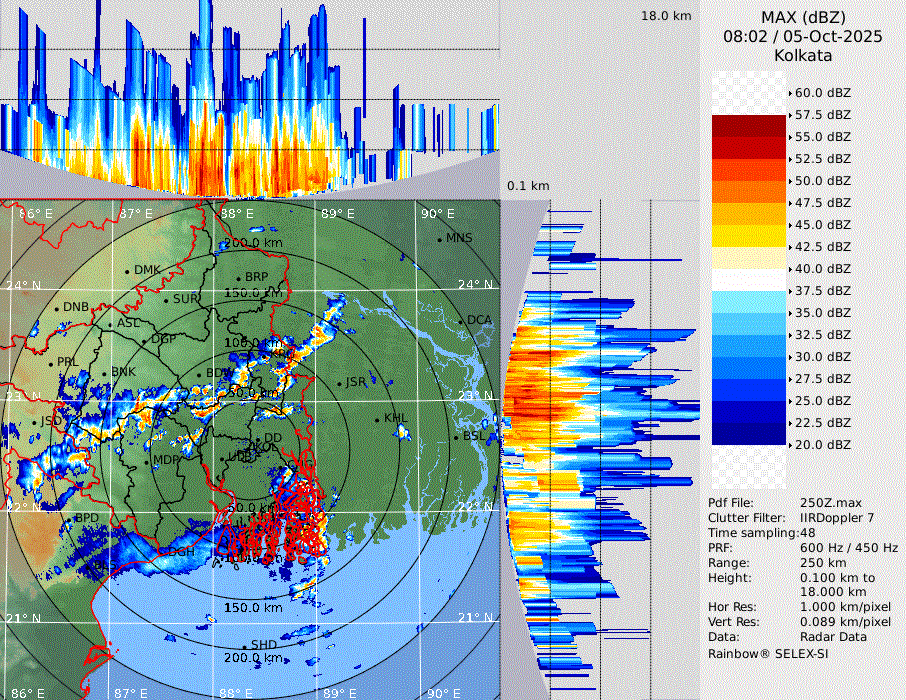The width and height of the screenshot is (906, 700).
Task: Click the MAX (dBZ) title text
Action: 802,17
